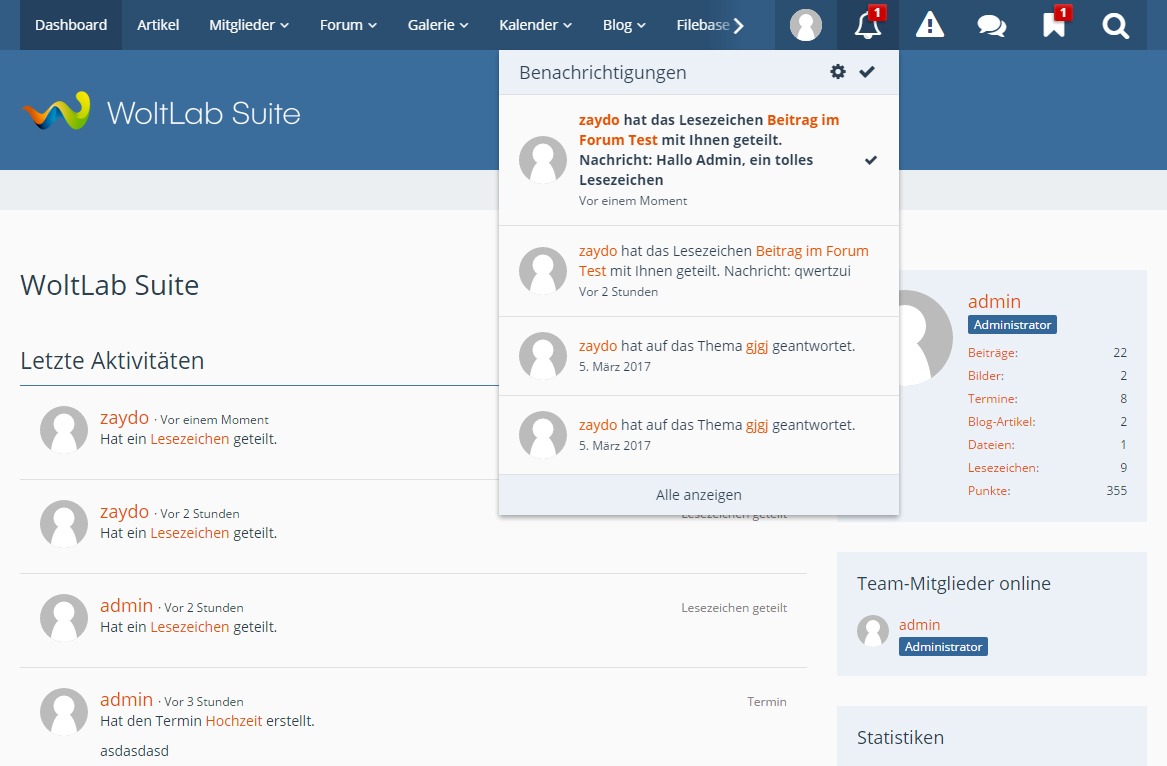This screenshot has height=766, width=1167.
Task: Mark newest zaydo notification as read
Action: 871,160
